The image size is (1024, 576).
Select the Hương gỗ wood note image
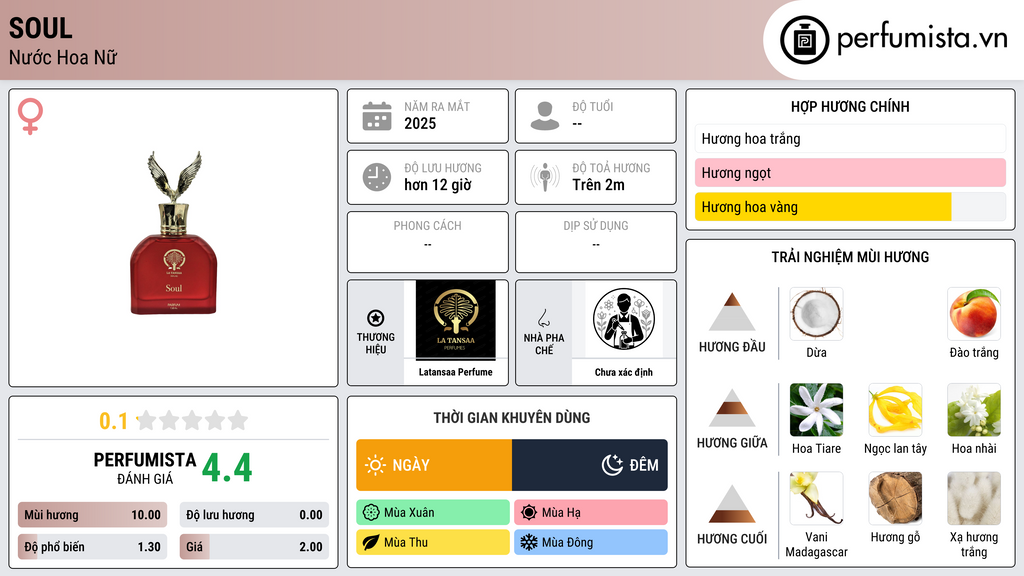pos(895,499)
